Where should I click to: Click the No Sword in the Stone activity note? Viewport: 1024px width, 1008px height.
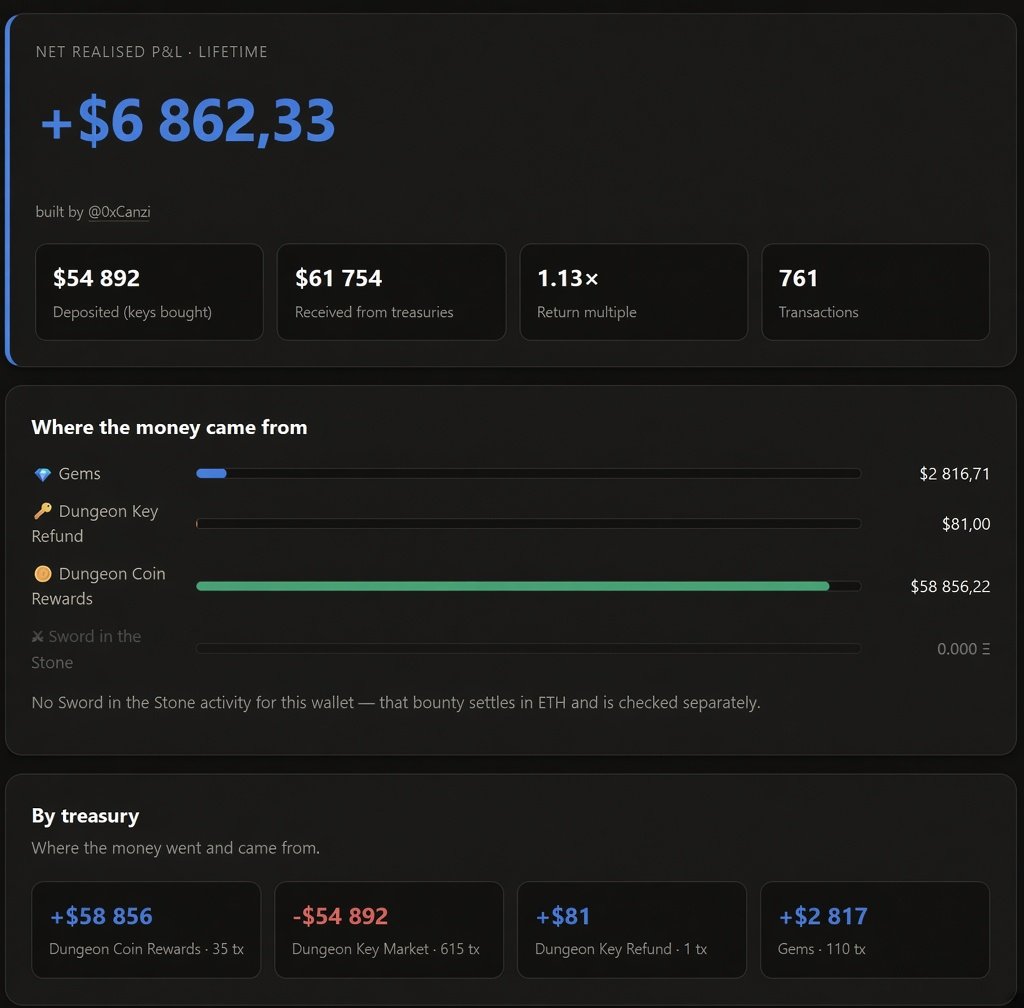click(x=396, y=702)
